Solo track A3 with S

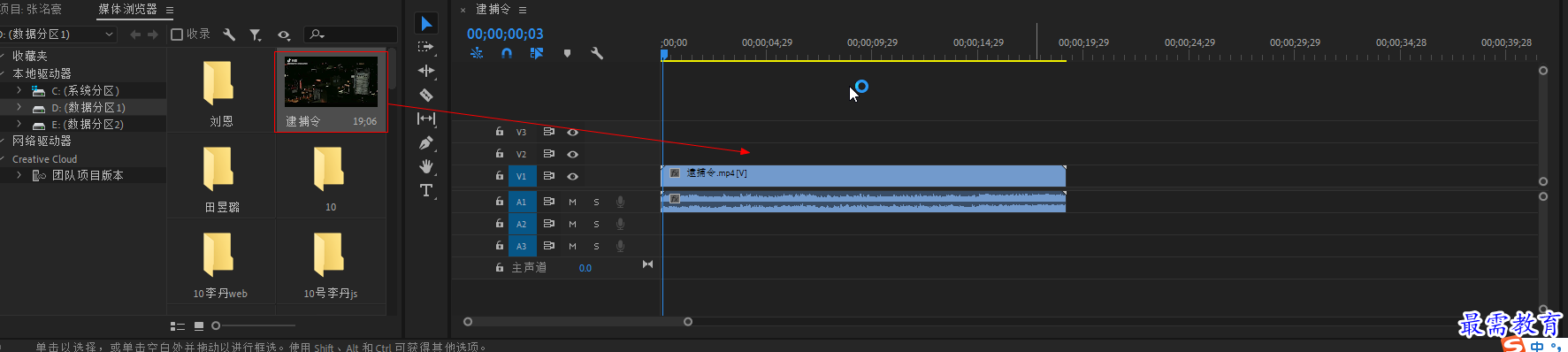597,246
